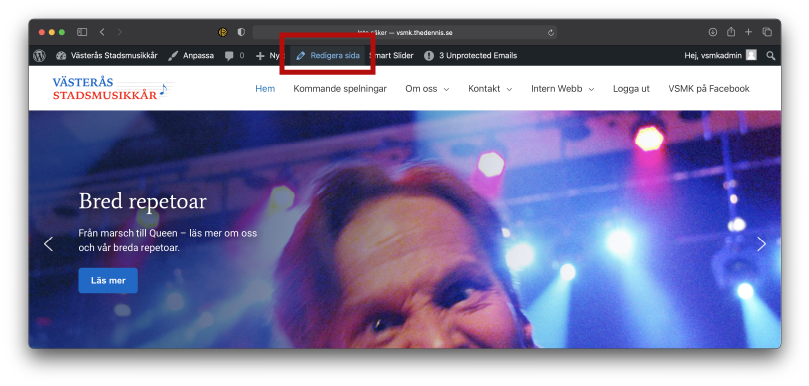
Task: Open the privacy shield report icon
Action: [241, 32]
